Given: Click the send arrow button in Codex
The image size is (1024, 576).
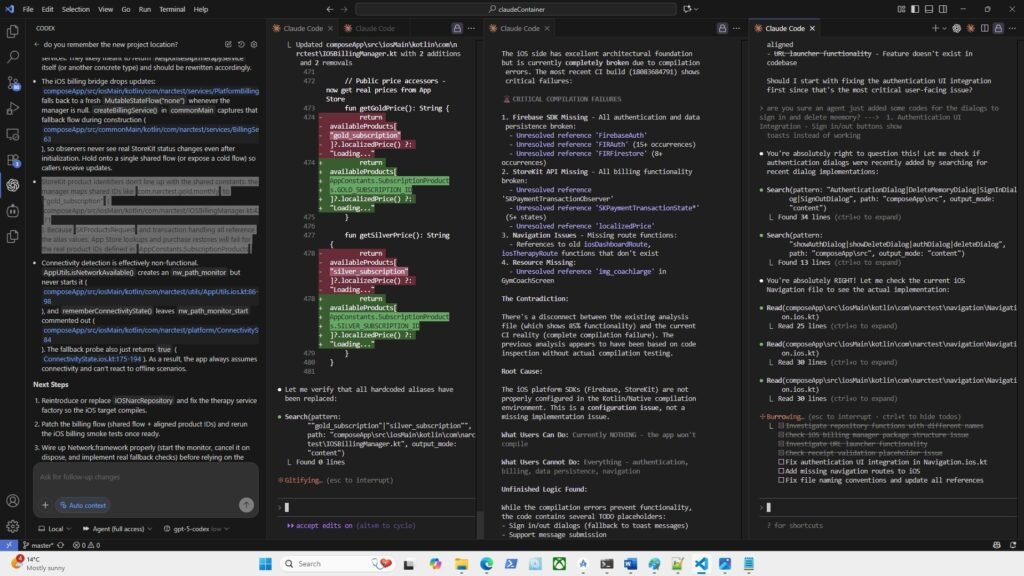Looking at the screenshot, I should [246, 505].
